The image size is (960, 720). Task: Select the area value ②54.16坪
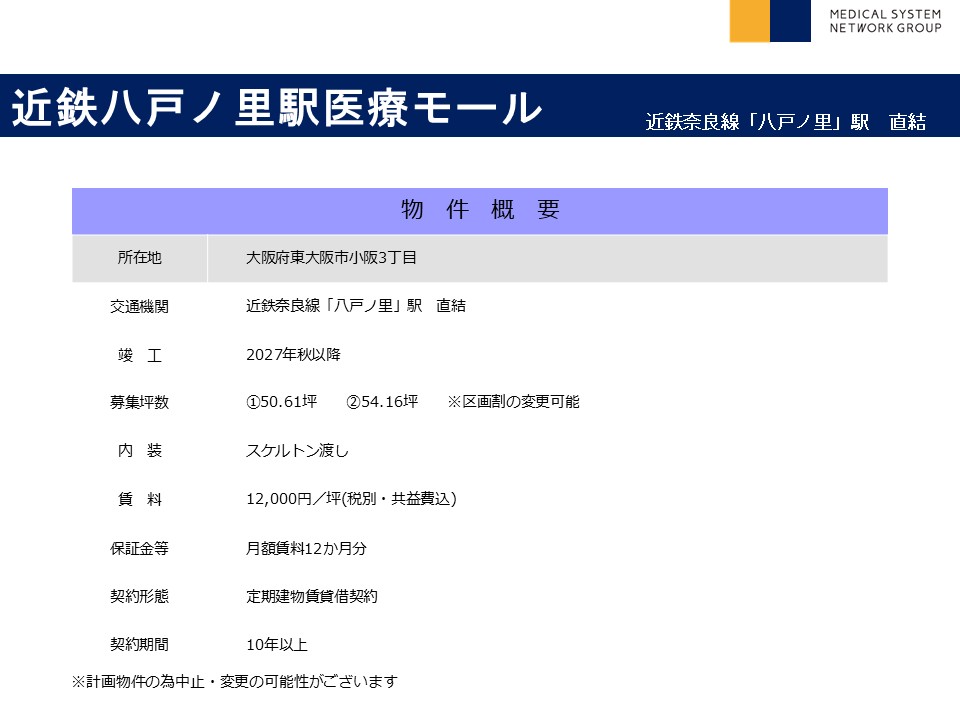pos(382,402)
